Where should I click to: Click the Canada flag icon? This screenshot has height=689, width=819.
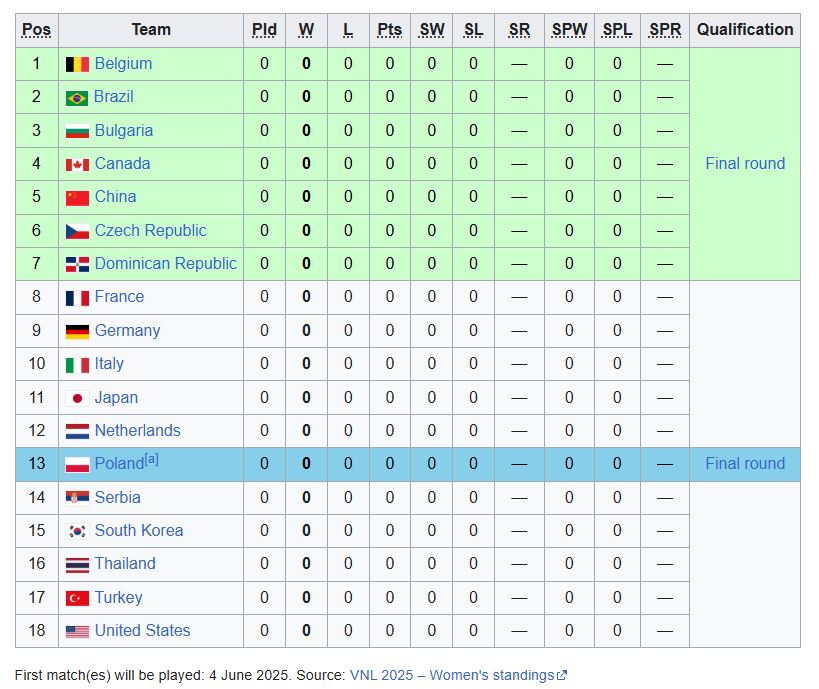click(77, 165)
